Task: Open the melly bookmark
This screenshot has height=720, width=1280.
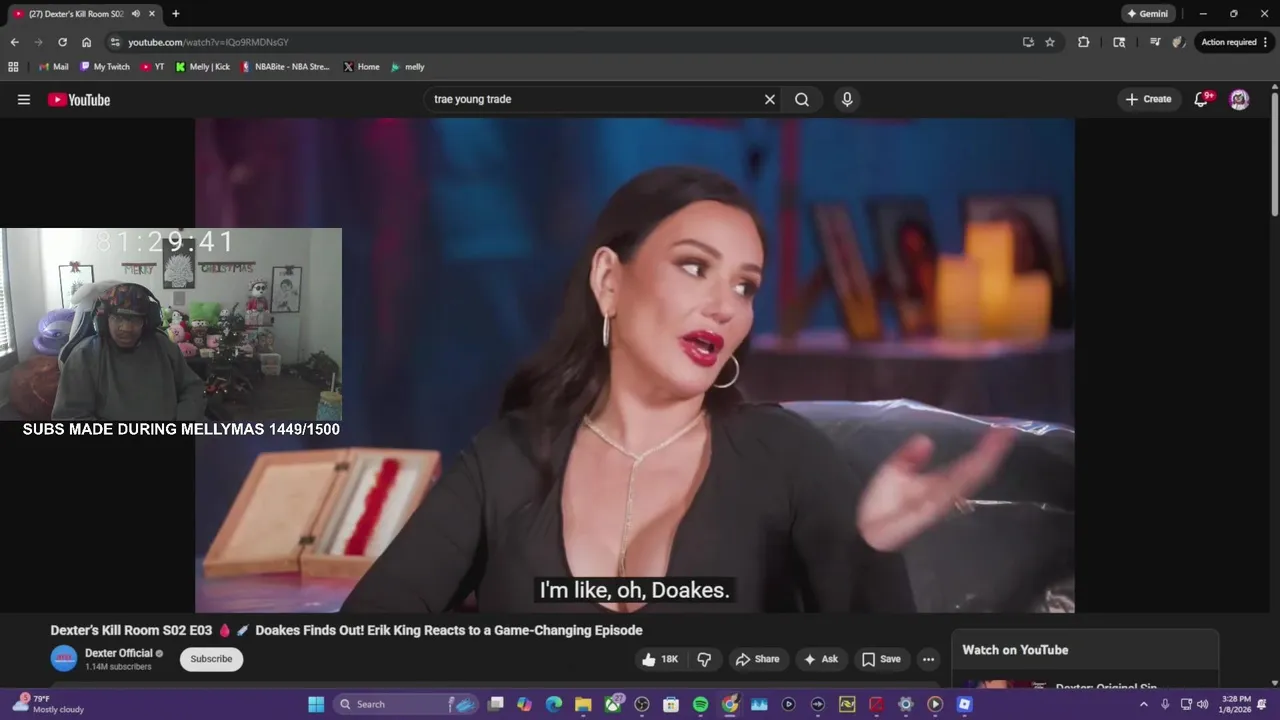Action: click(408, 67)
